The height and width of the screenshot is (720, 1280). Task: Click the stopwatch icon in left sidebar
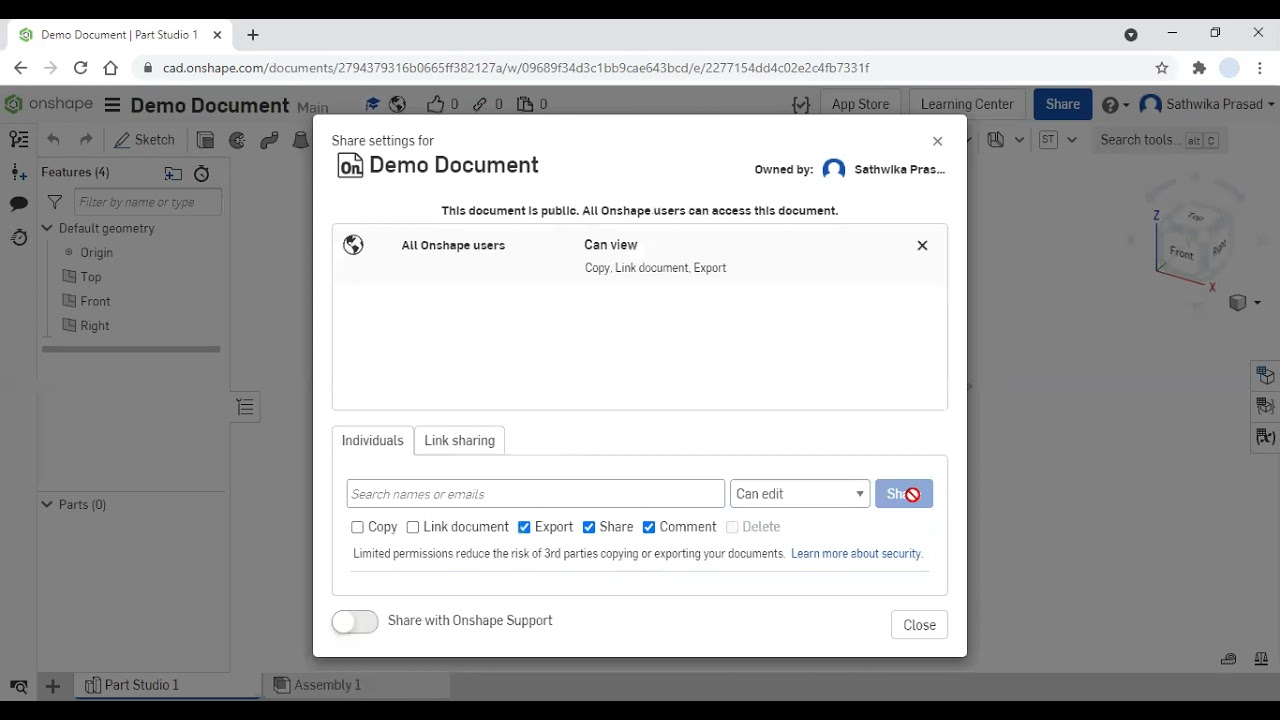[x=18, y=237]
